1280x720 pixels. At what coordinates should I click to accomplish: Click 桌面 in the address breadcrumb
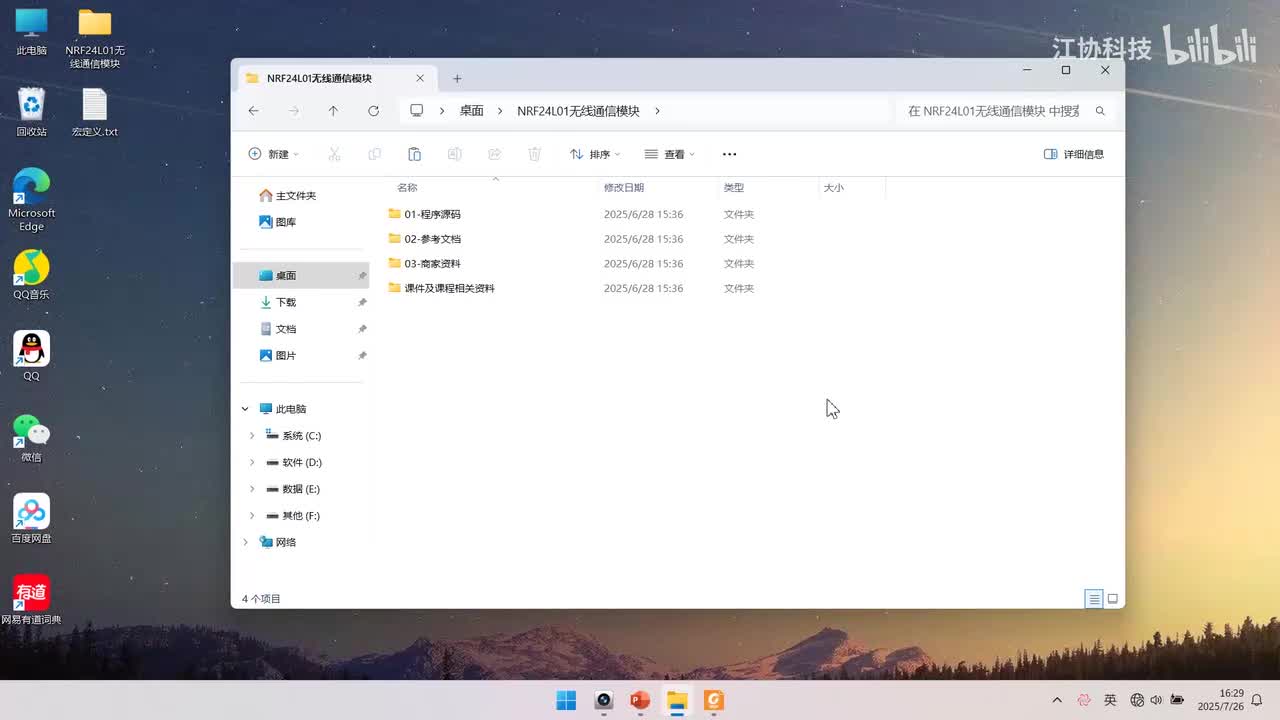(x=471, y=111)
